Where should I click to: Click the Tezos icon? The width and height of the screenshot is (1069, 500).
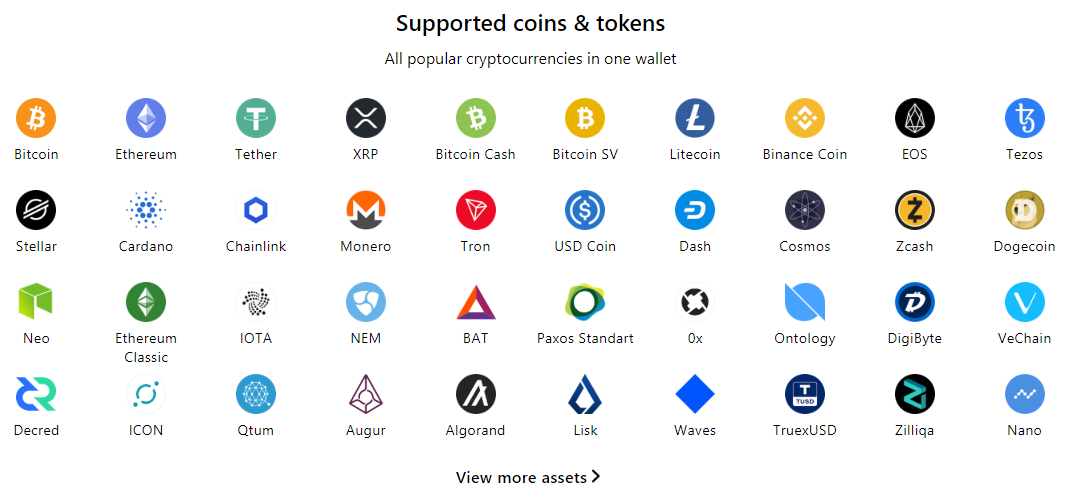[x=1025, y=118]
